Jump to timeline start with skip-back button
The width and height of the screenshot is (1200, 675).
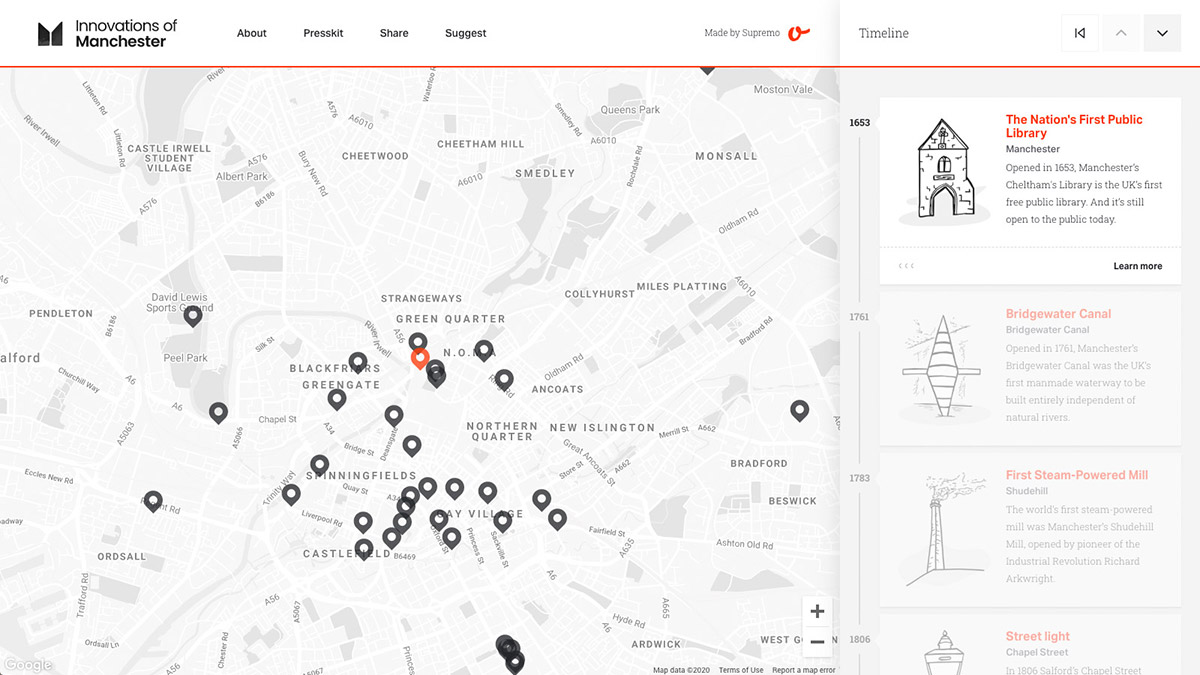1080,33
